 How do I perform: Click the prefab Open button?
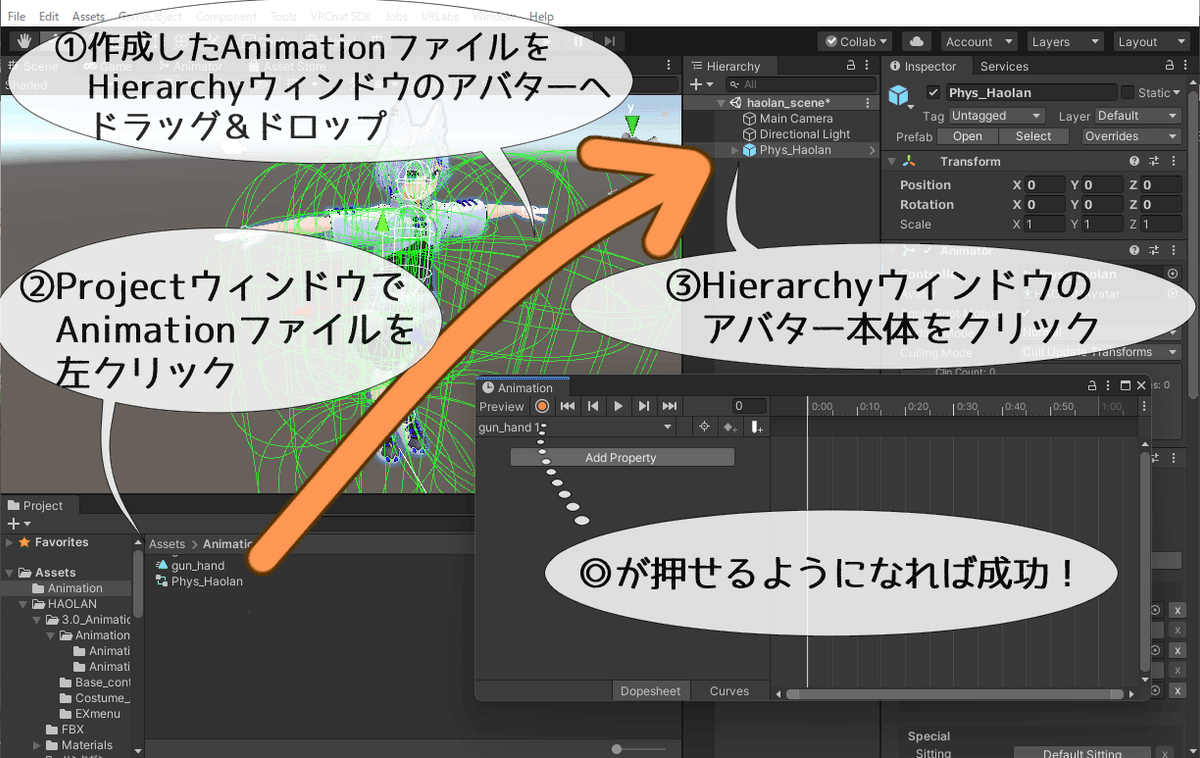pyautogui.click(x=967, y=136)
